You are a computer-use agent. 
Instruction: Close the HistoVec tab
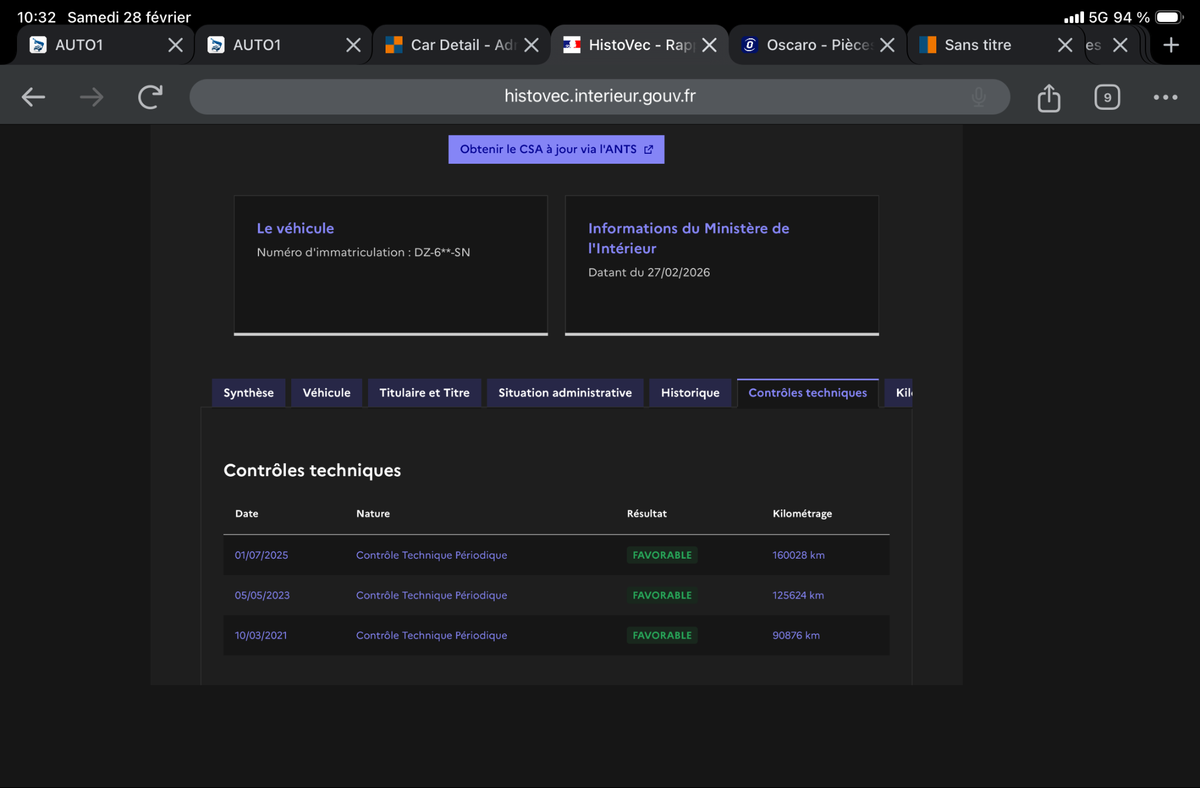click(709, 45)
